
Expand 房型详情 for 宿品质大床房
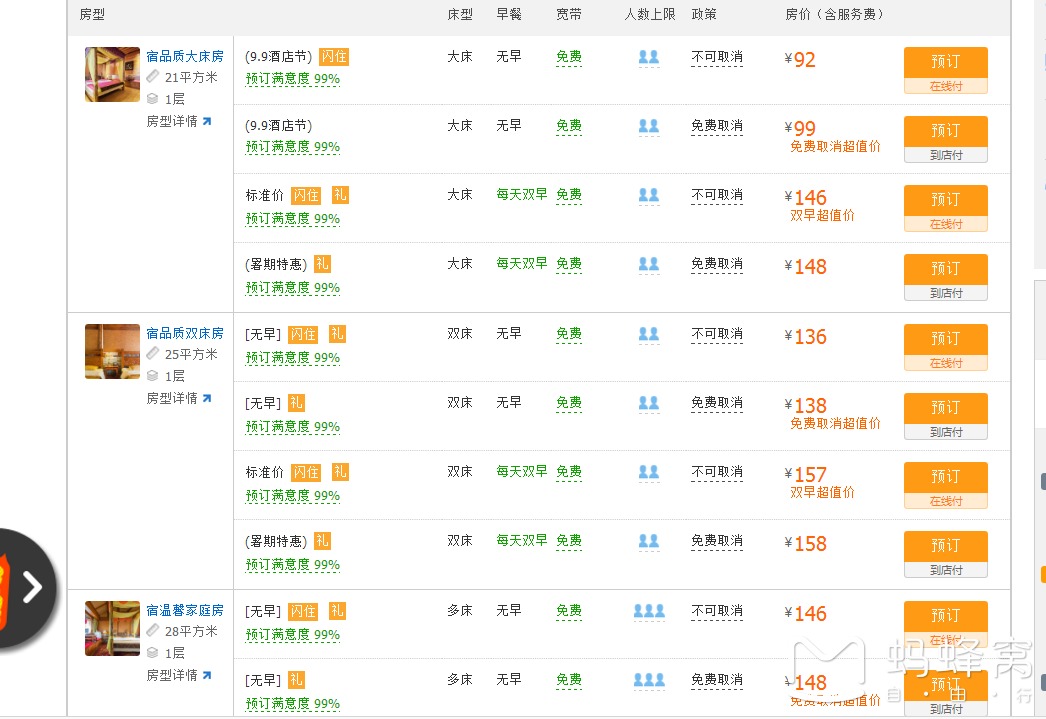point(179,121)
